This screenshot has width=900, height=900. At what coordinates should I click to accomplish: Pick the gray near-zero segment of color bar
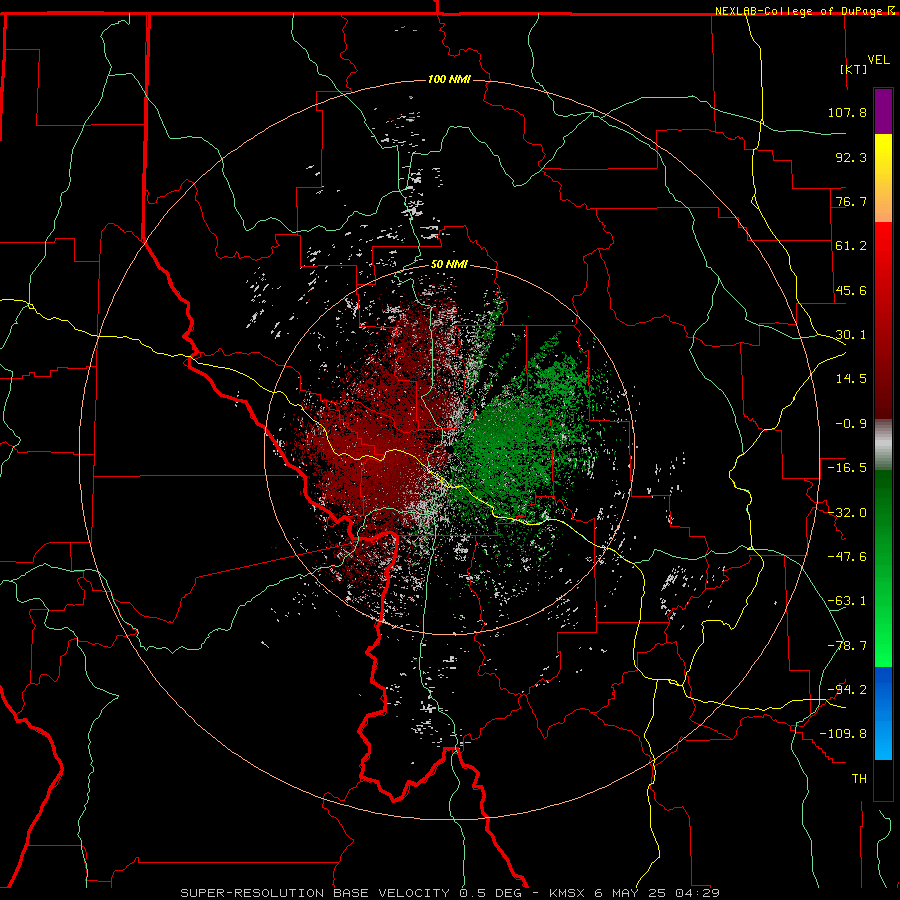click(x=883, y=445)
